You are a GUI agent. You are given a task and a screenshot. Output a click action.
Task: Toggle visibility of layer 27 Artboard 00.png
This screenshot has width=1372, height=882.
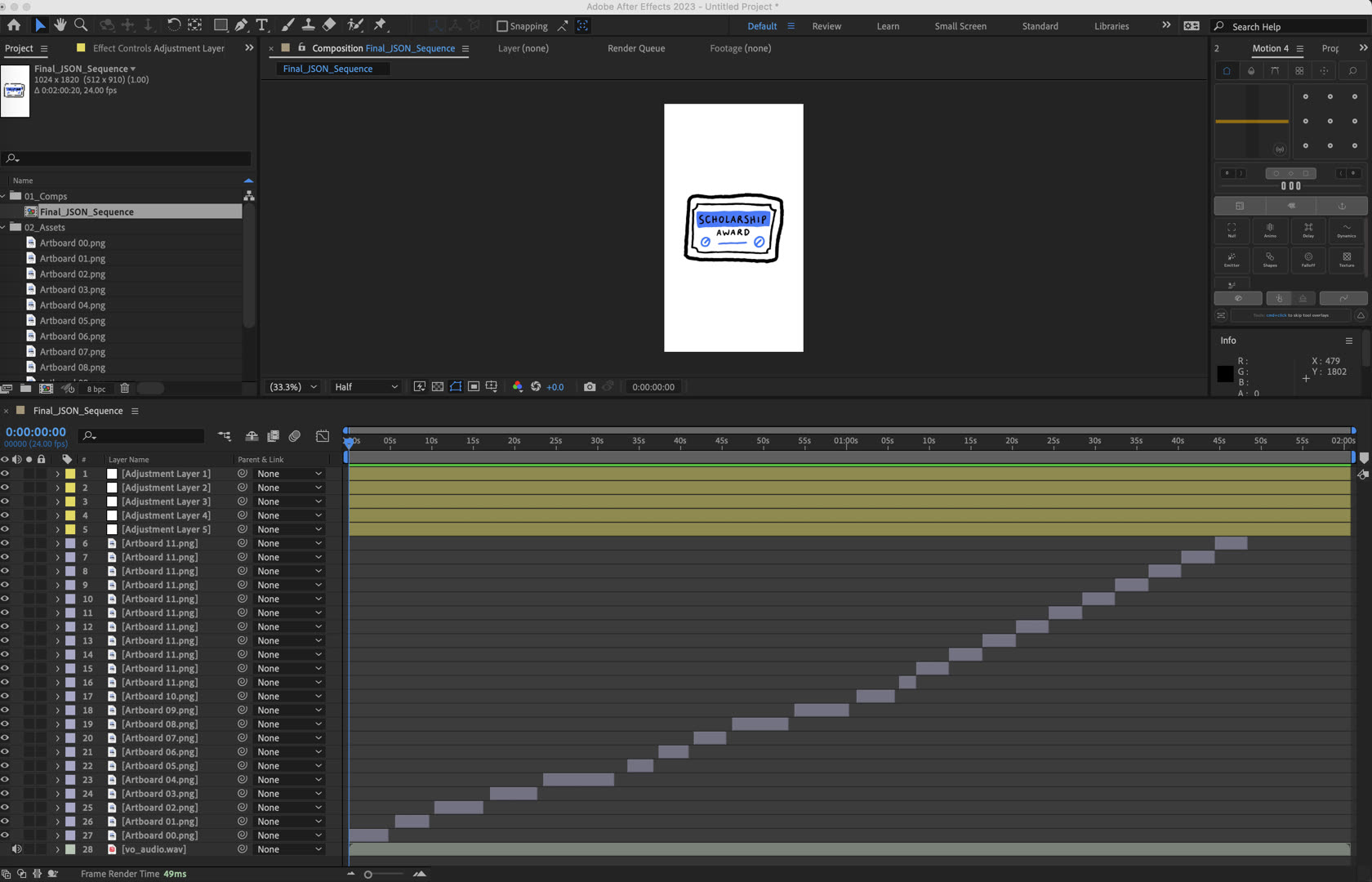(x=5, y=835)
